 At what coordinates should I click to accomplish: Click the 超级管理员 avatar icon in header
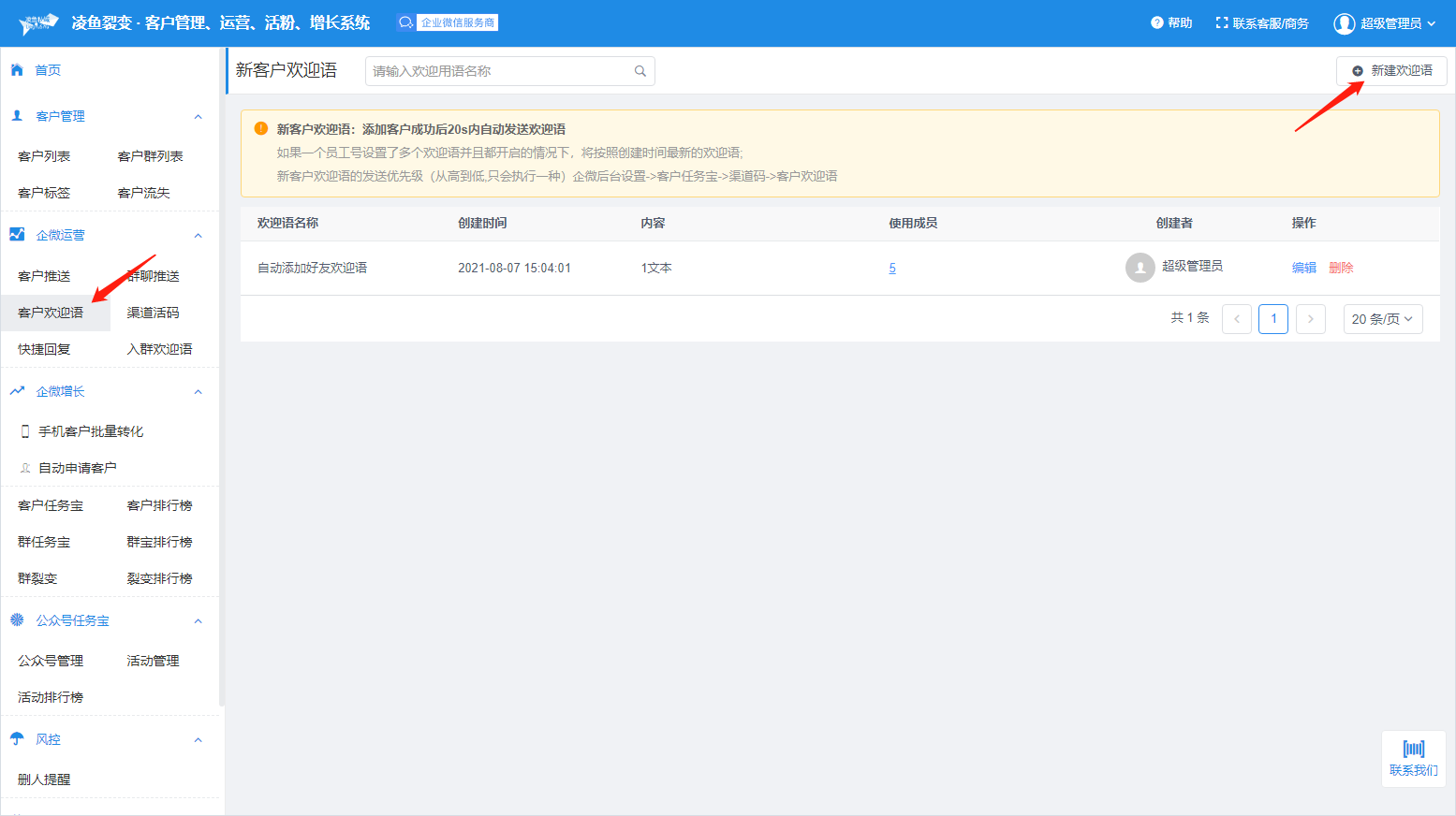(x=1345, y=23)
